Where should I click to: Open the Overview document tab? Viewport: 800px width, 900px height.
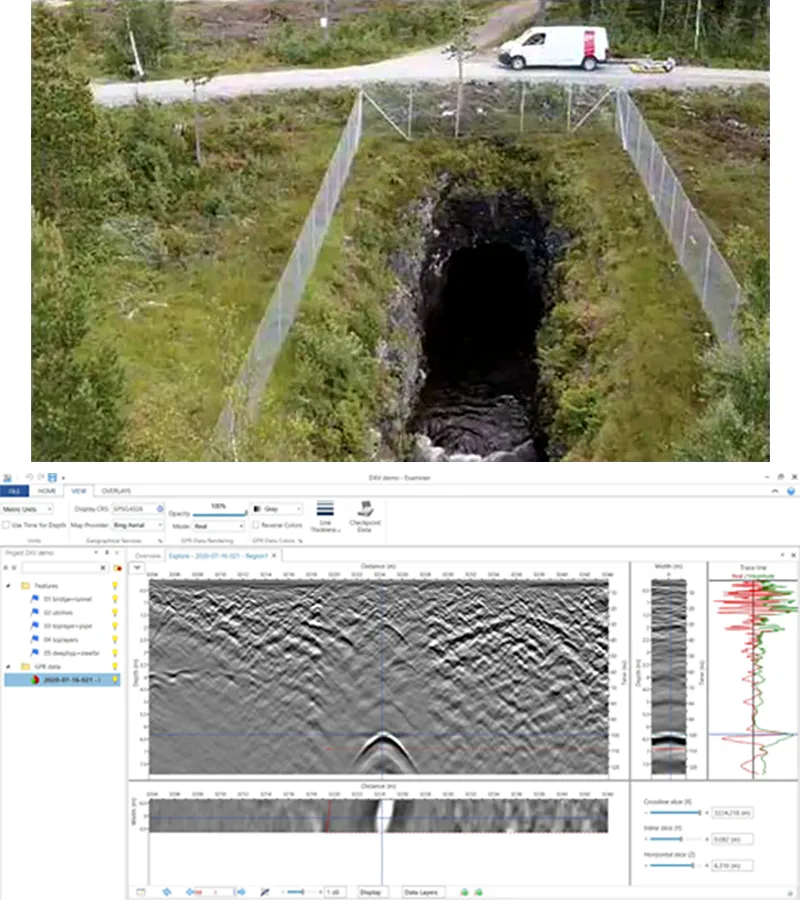(x=147, y=555)
